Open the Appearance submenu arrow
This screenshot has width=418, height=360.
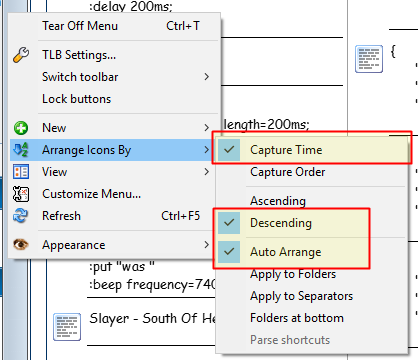click(207, 245)
